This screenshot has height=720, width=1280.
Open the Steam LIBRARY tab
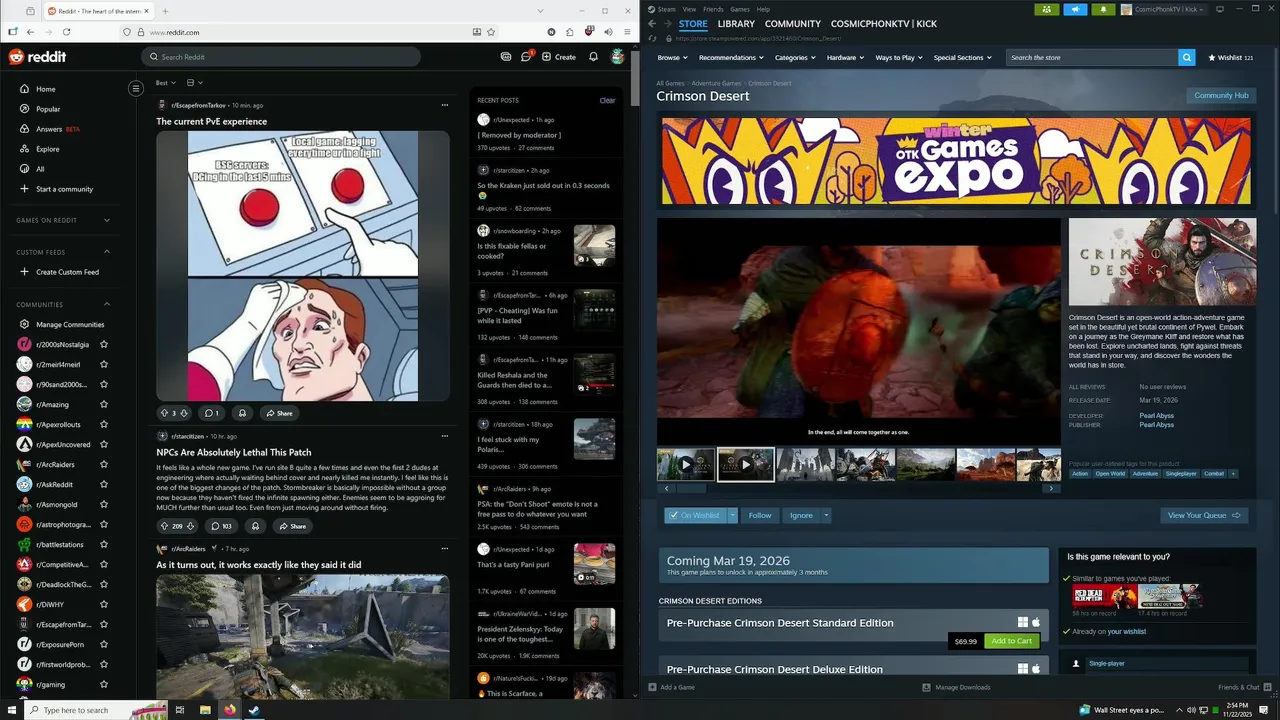736,23
